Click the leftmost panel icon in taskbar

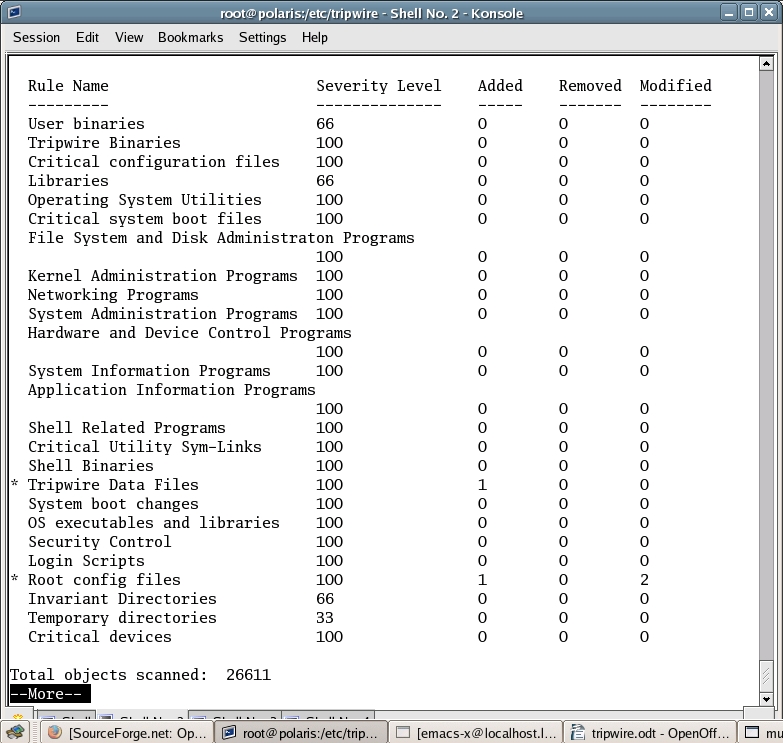(16, 733)
